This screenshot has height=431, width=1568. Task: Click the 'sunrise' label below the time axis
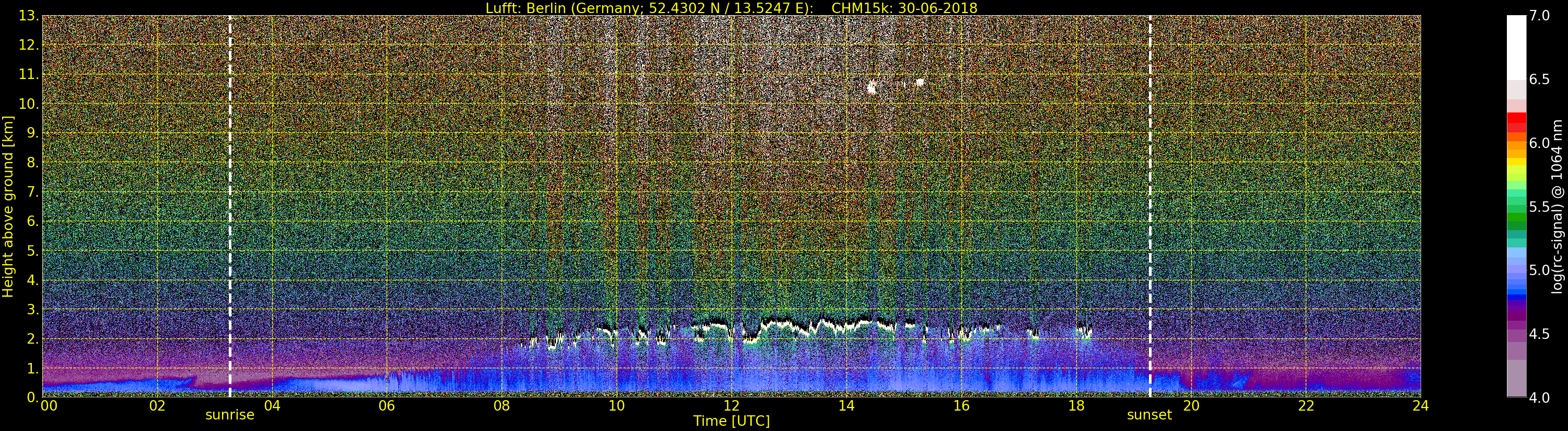coord(229,415)
